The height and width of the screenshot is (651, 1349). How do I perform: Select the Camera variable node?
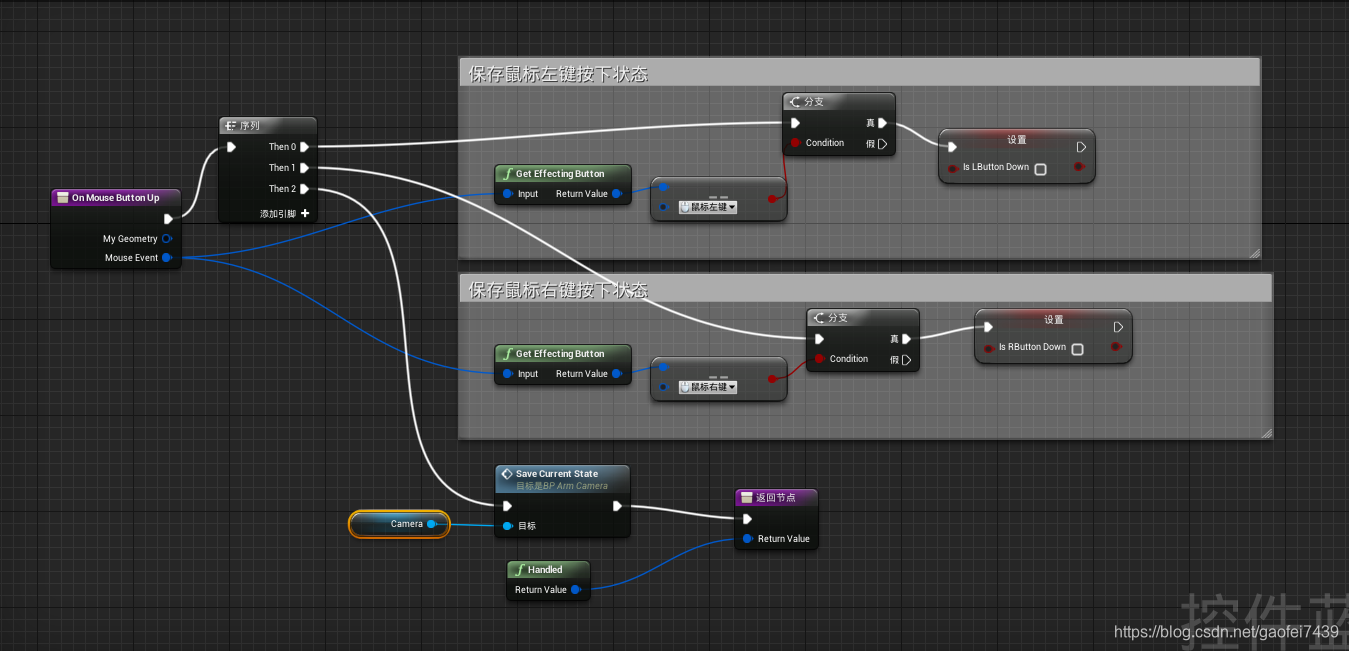(399, 524)
